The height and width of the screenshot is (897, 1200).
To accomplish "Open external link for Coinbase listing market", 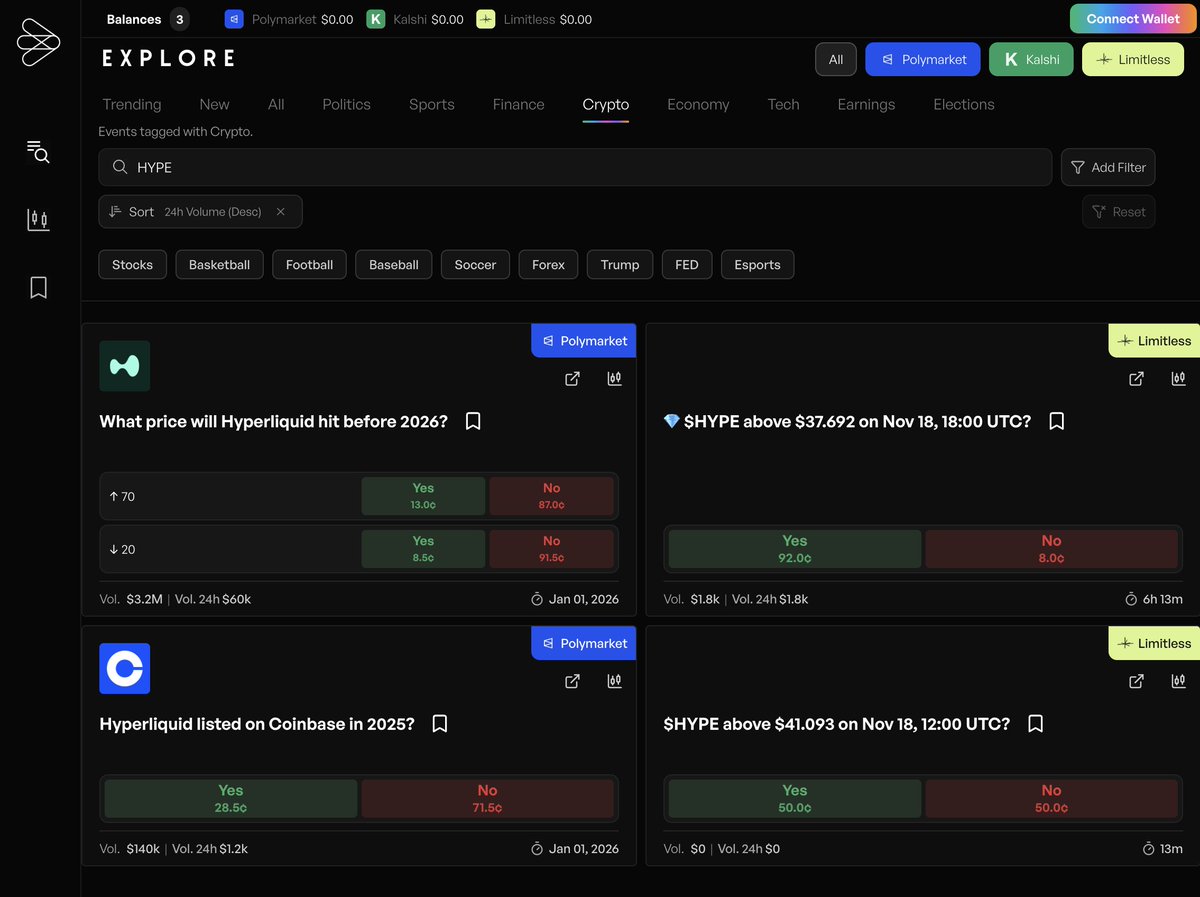I will [572, 681].
